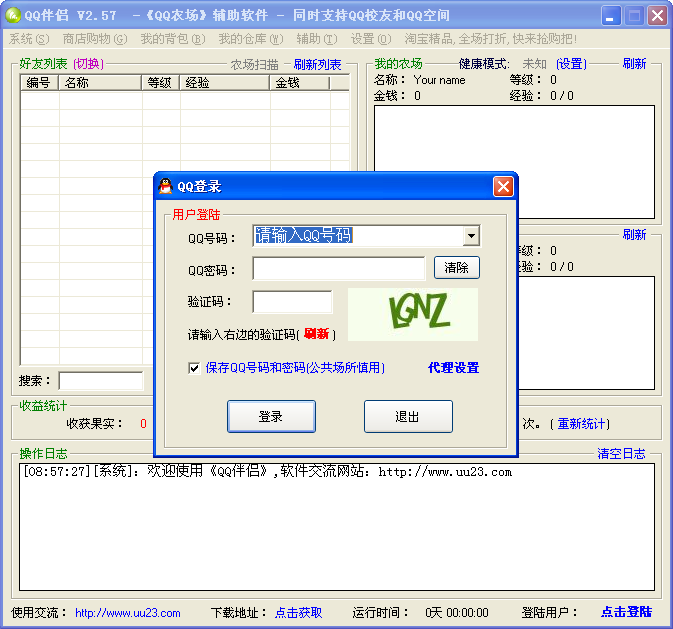Refresh captcha via red 刷新 link
Image resolution: width=673 pixels, height=629 pixels.
pos(316,334)
